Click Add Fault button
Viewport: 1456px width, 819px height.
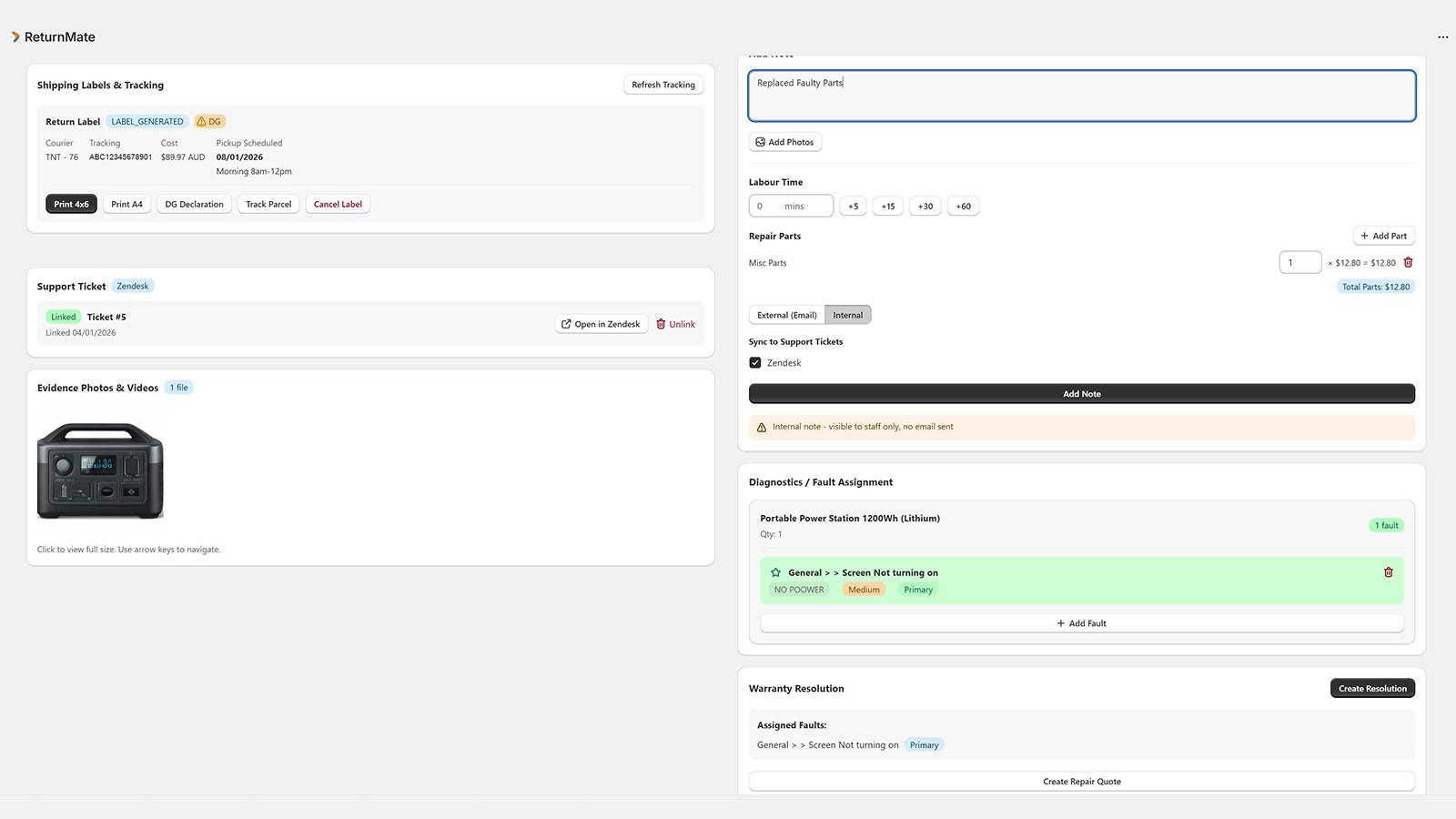(1082, 623)
